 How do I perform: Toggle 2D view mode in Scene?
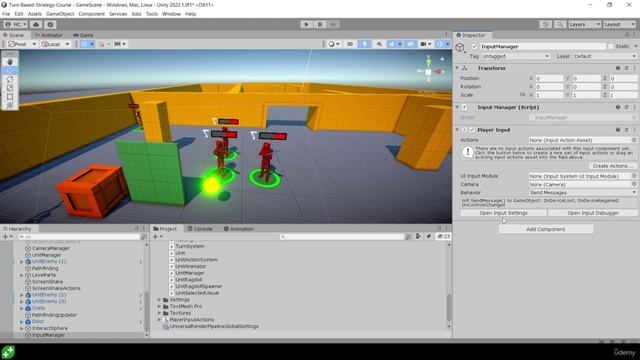click(x=350, y=44)
